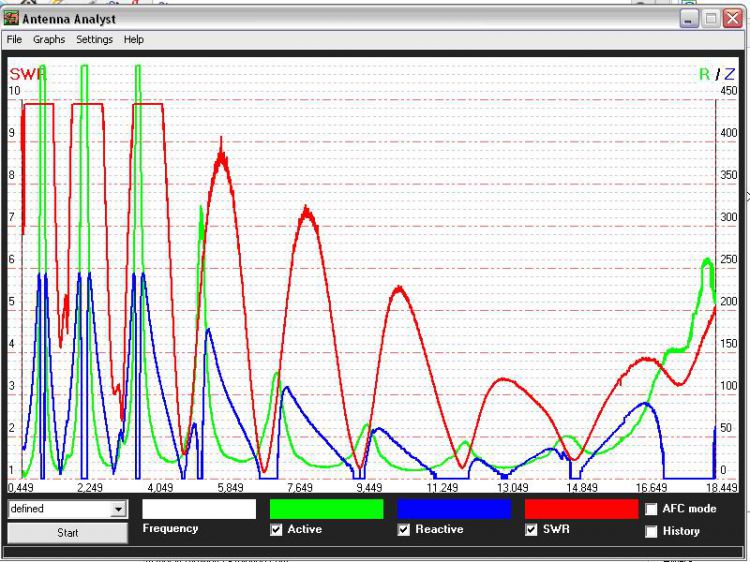The height and width of the screenshot is (562, 750).
Task: Click the maximize window button
Action: coord(711,19)
